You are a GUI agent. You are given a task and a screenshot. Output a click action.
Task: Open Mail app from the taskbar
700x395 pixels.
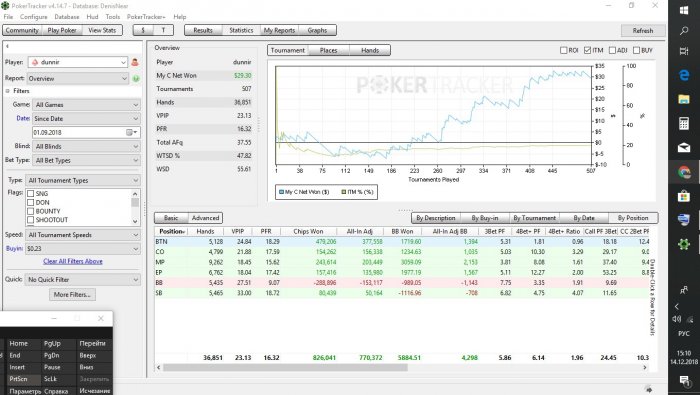pyautogui.click(x=683, y=148)
